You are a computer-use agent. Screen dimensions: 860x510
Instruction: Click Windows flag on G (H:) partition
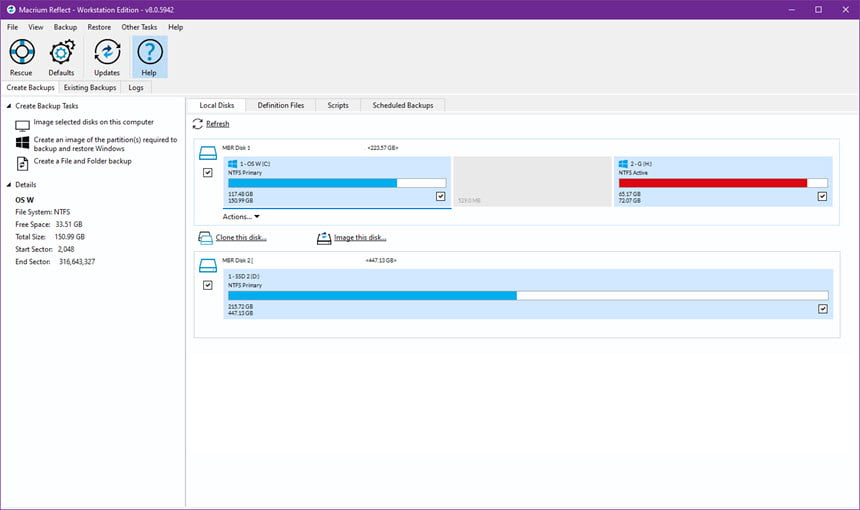[x=623, y=164]
